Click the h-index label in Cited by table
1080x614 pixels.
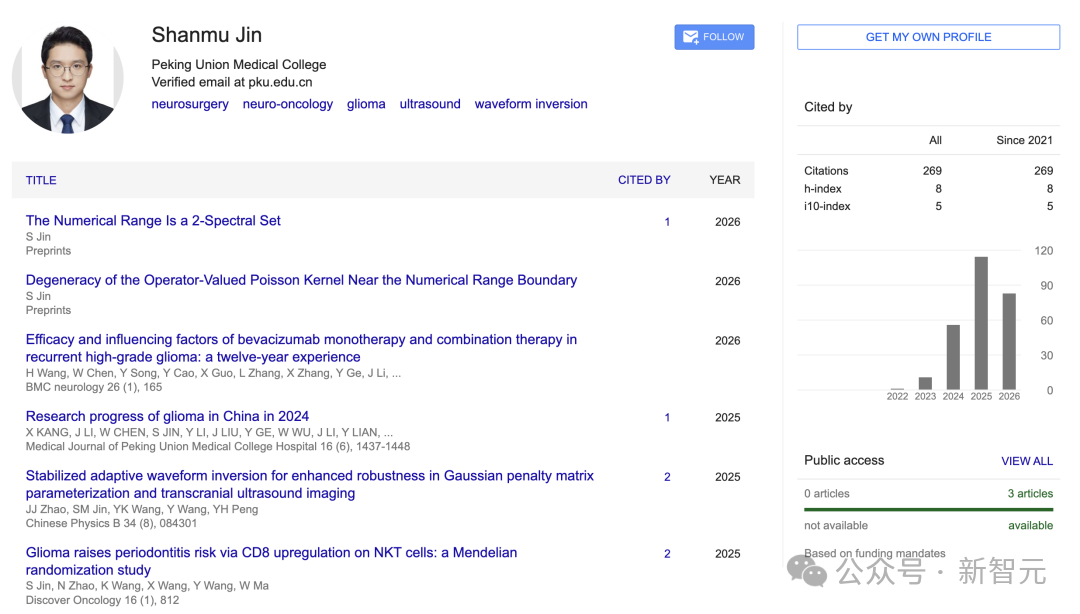[x=822, y=189]
